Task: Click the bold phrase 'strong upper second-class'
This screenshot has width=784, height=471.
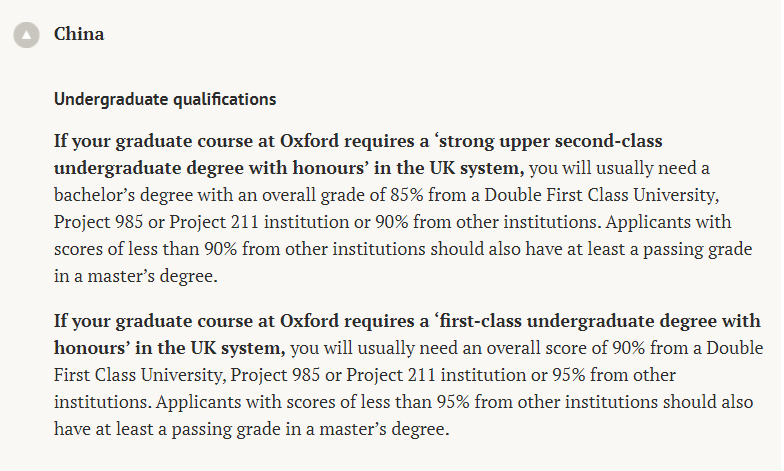Action: click(x=559, y=139)
